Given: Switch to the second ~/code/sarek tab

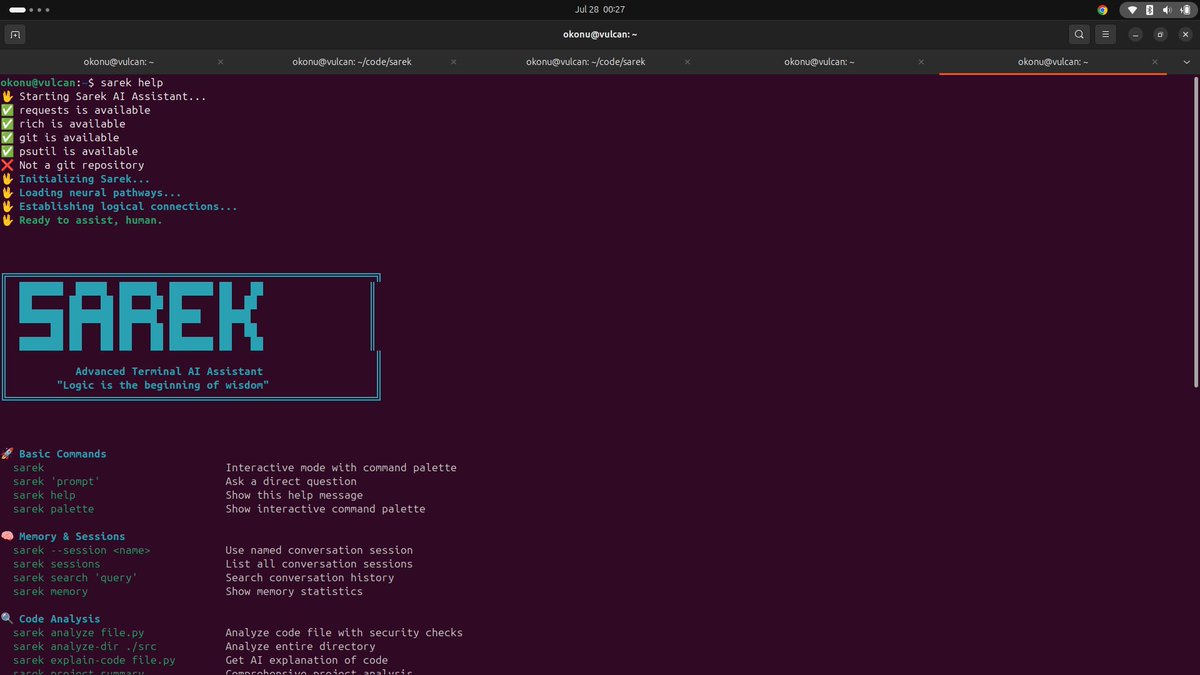Looking at the screenshot, I should coord(586,62).
